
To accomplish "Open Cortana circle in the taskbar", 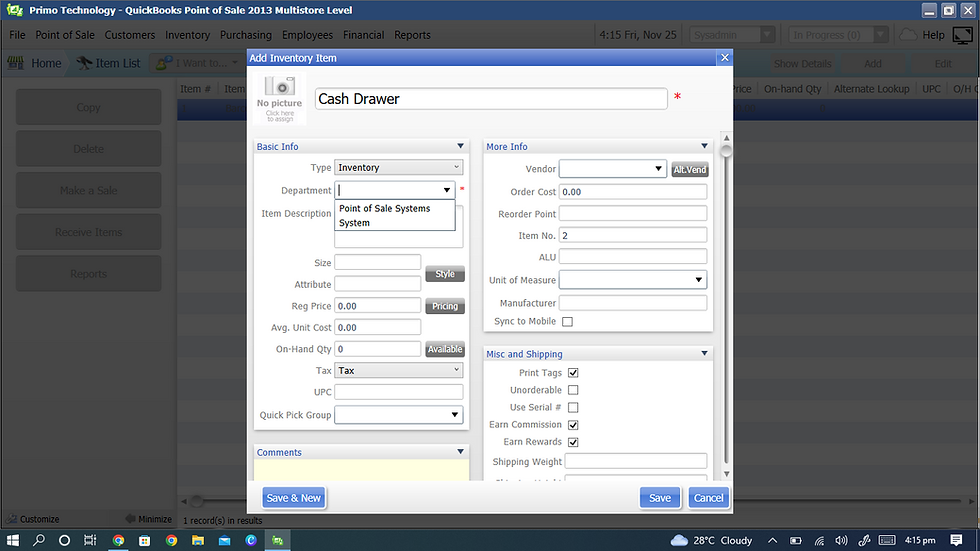I will (x=64, y=540).
